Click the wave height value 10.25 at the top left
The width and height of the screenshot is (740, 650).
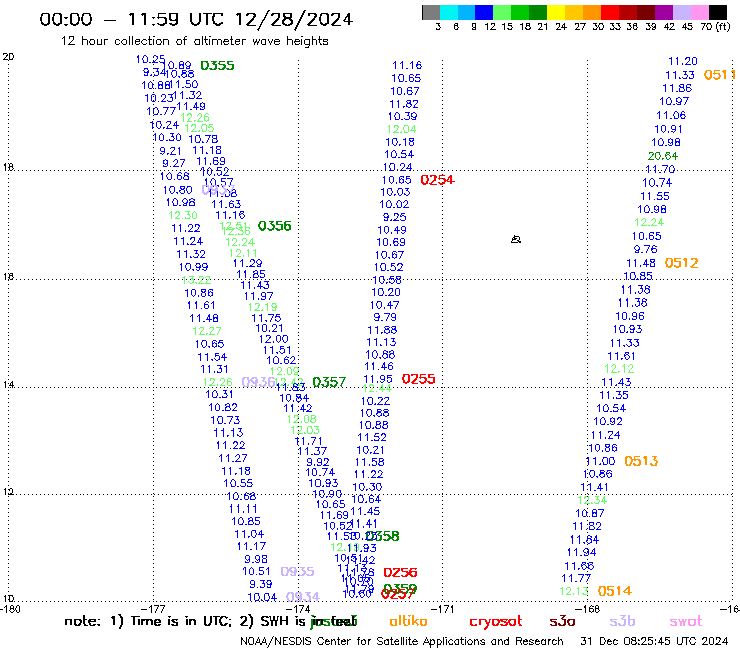(150, 59)
